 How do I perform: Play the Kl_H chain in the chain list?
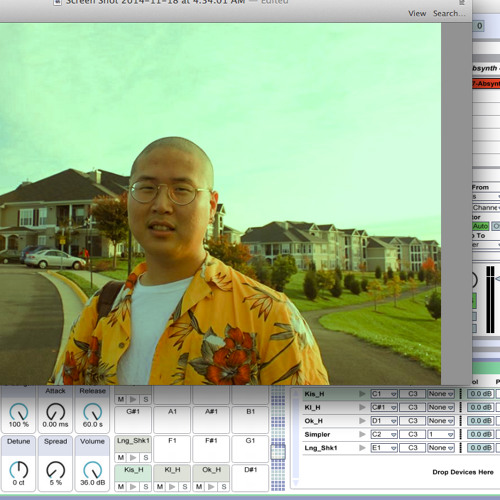point(362,407)
